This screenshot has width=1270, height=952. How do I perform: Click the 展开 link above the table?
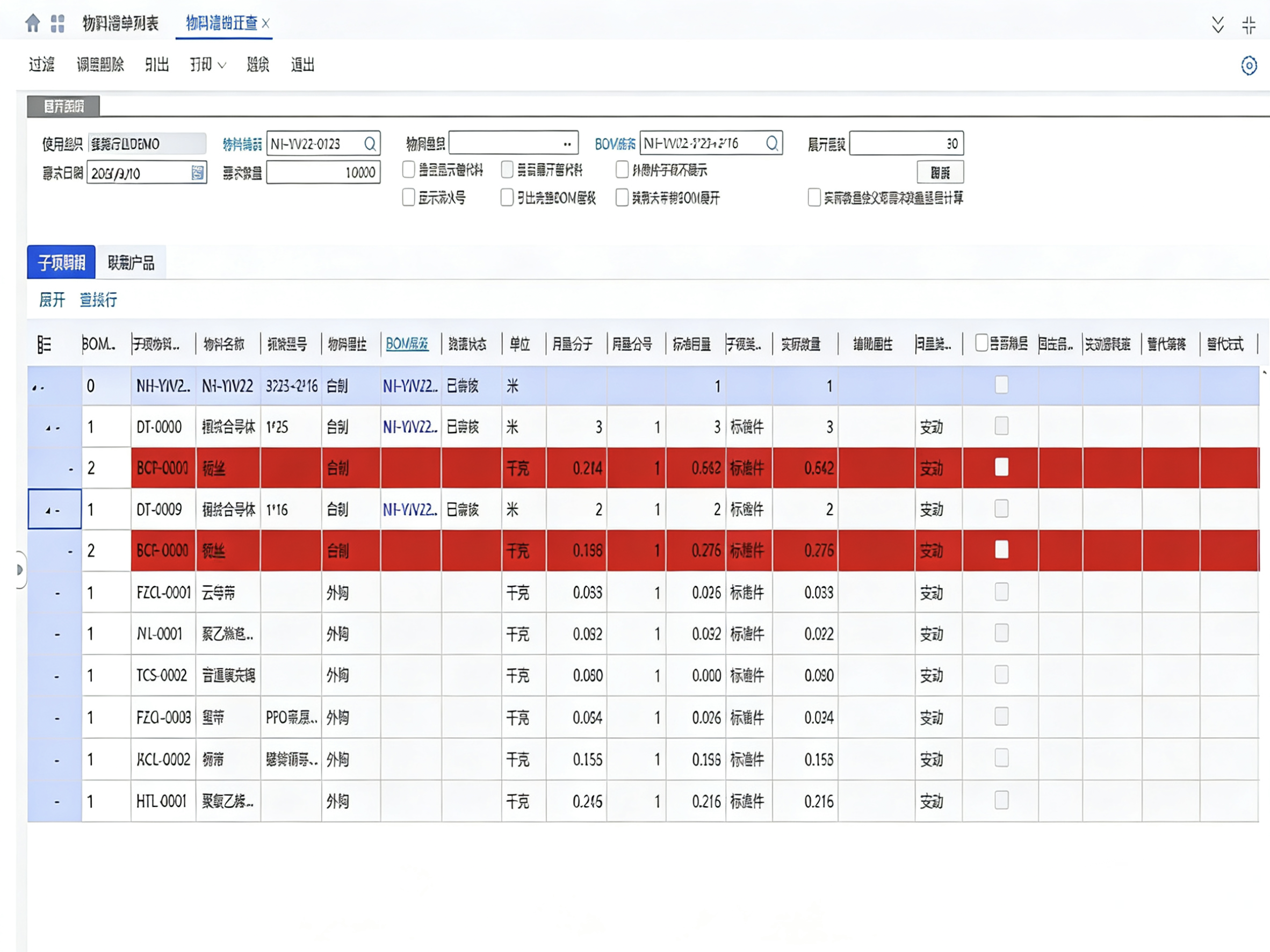52,300
